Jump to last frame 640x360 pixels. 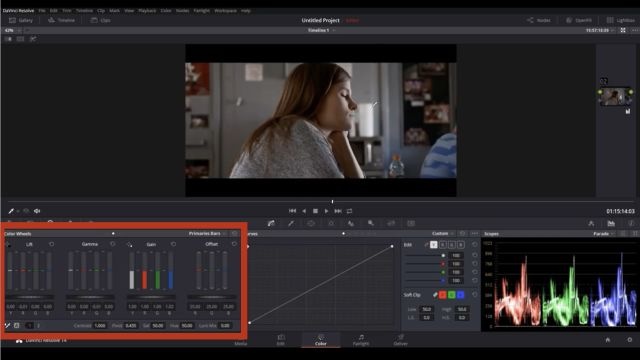point(338,211)
